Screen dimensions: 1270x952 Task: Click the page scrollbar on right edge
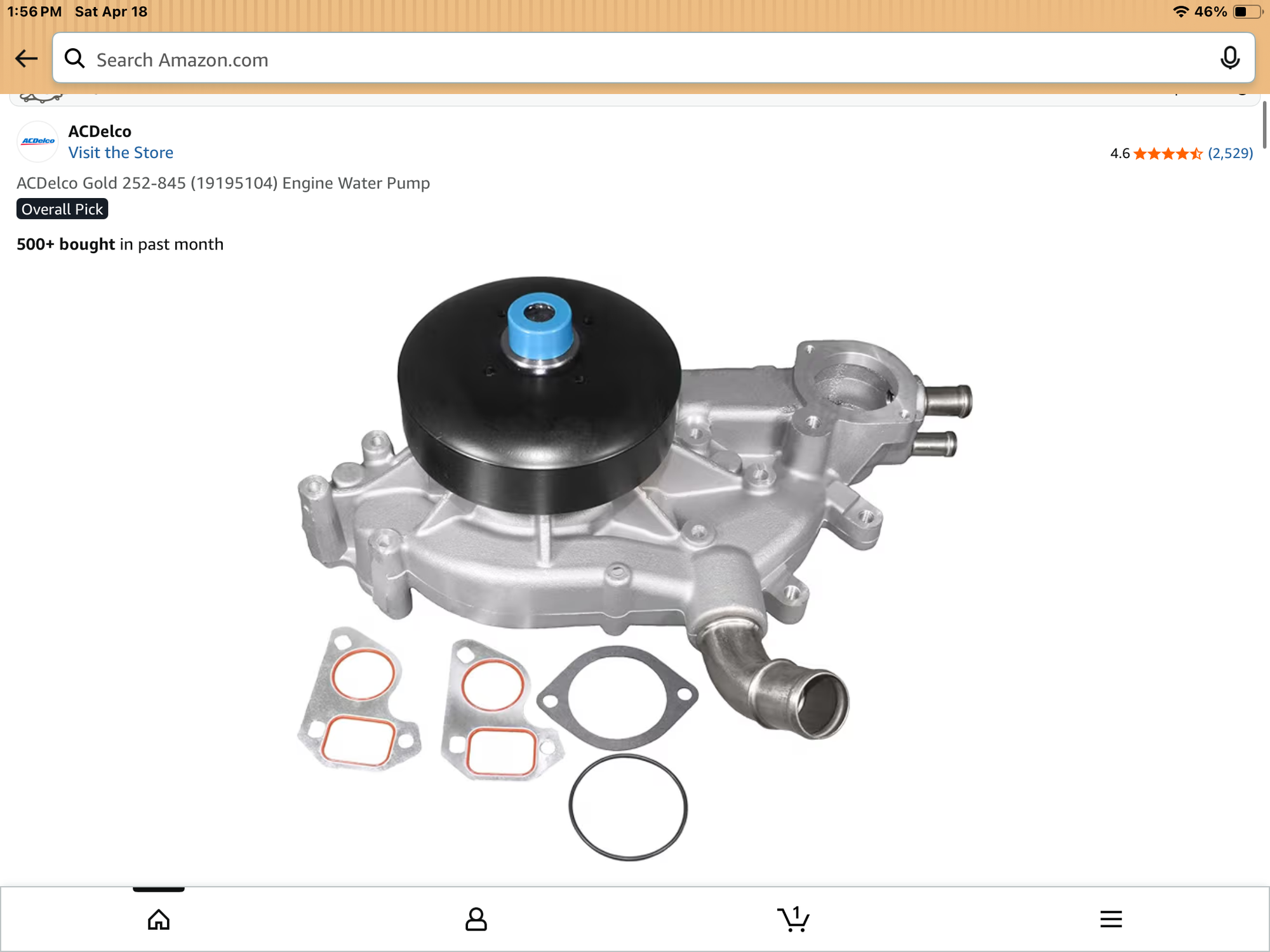[1264, 125]
